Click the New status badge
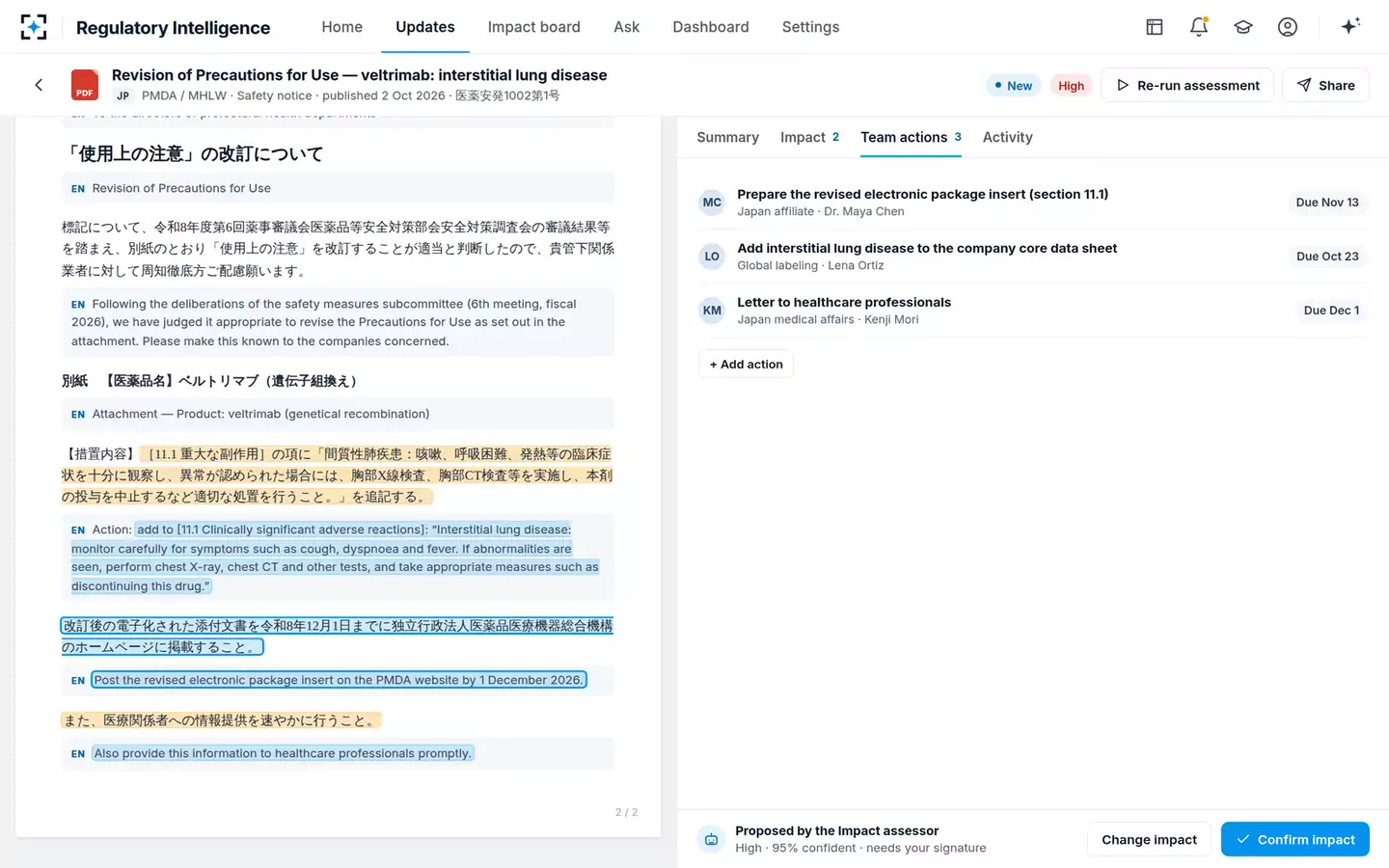1389x868 pixels. pos(1014,85)
